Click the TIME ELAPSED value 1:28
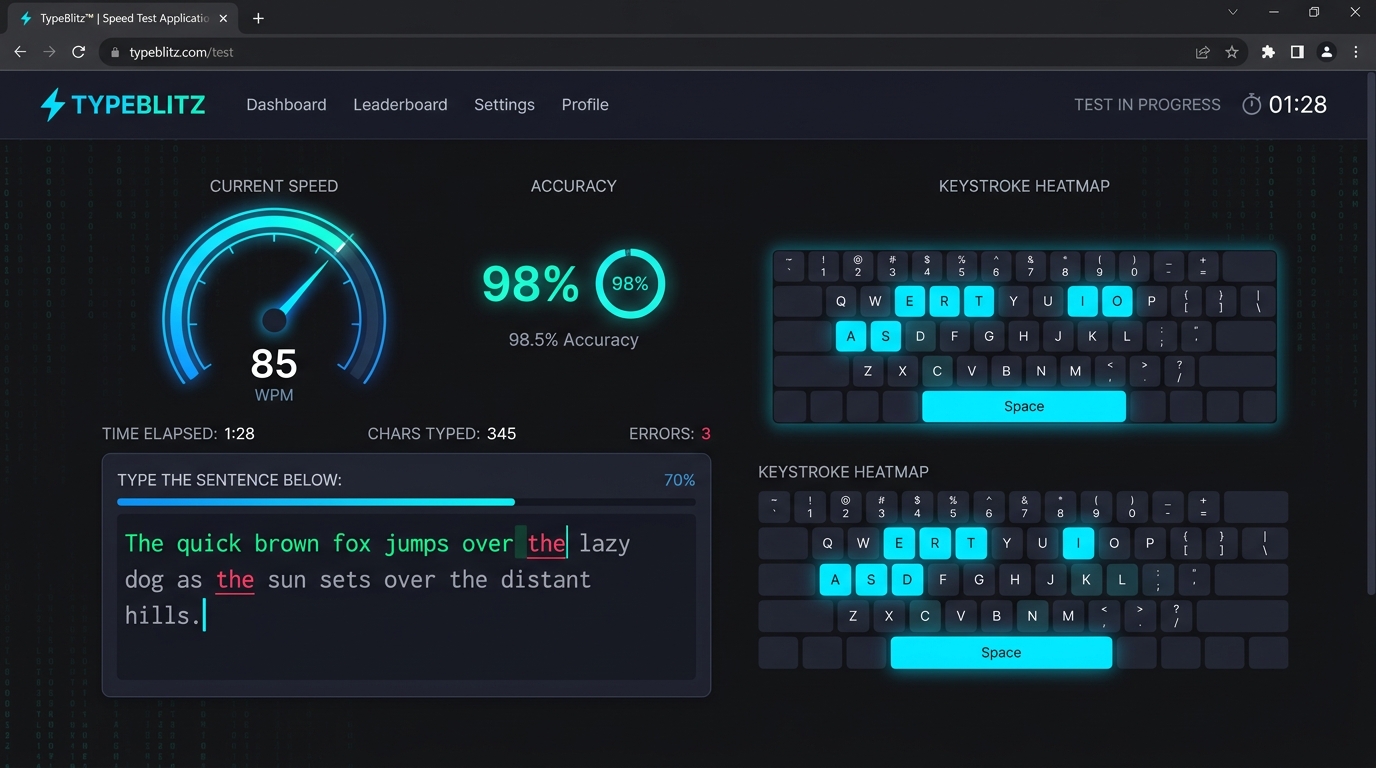The image size is (1376, 768). (x=239, y=434)
